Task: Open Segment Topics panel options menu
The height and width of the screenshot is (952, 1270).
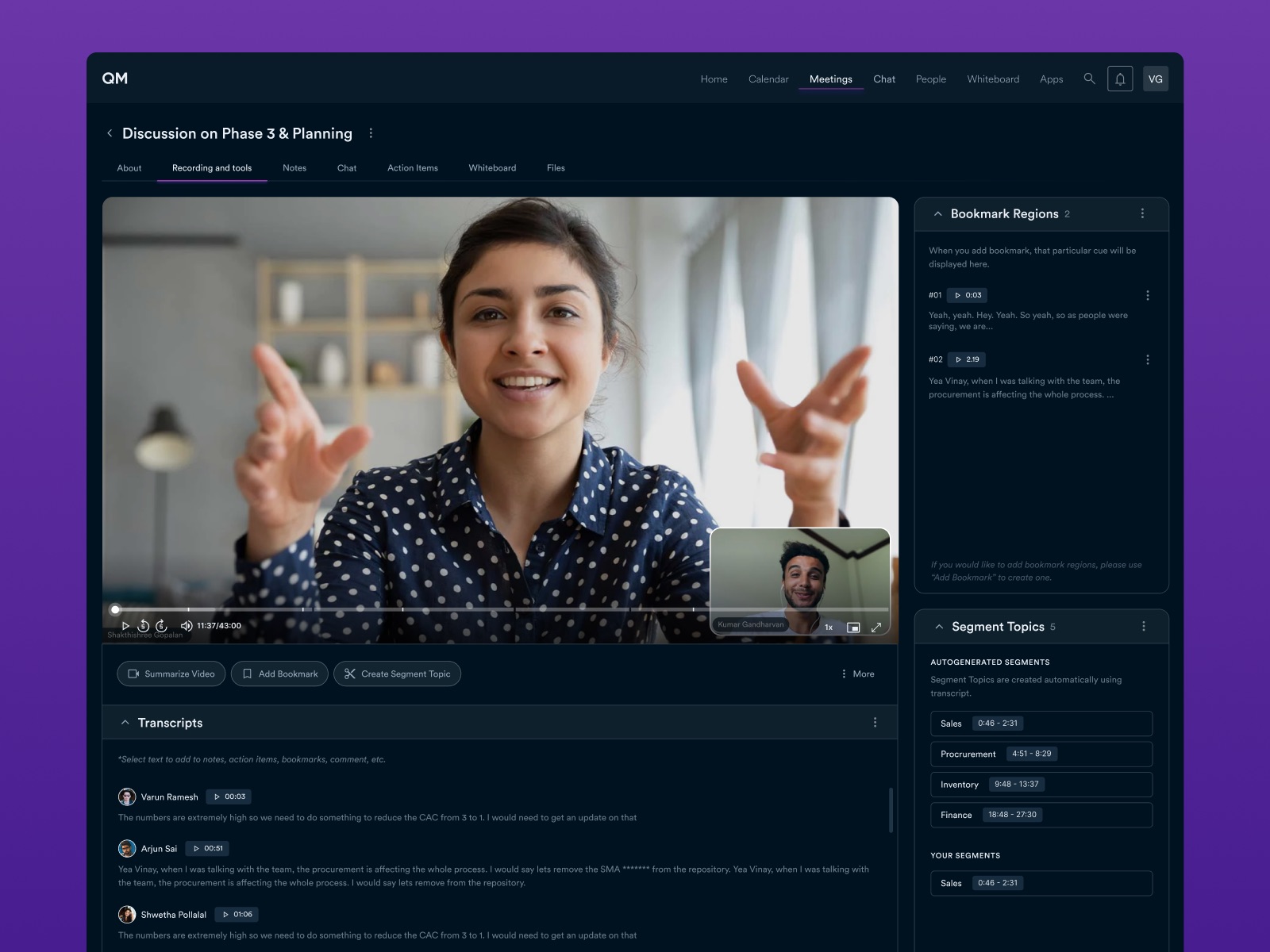Action: (1144, 627)
